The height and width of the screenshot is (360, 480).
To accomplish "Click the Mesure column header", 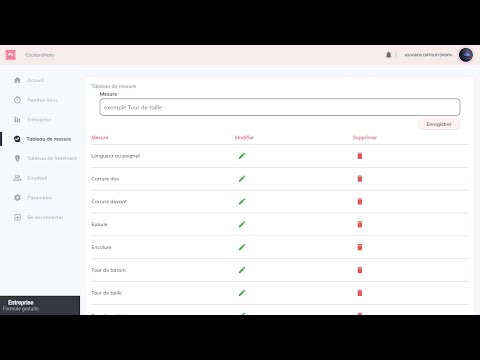I will pos(100,137).
